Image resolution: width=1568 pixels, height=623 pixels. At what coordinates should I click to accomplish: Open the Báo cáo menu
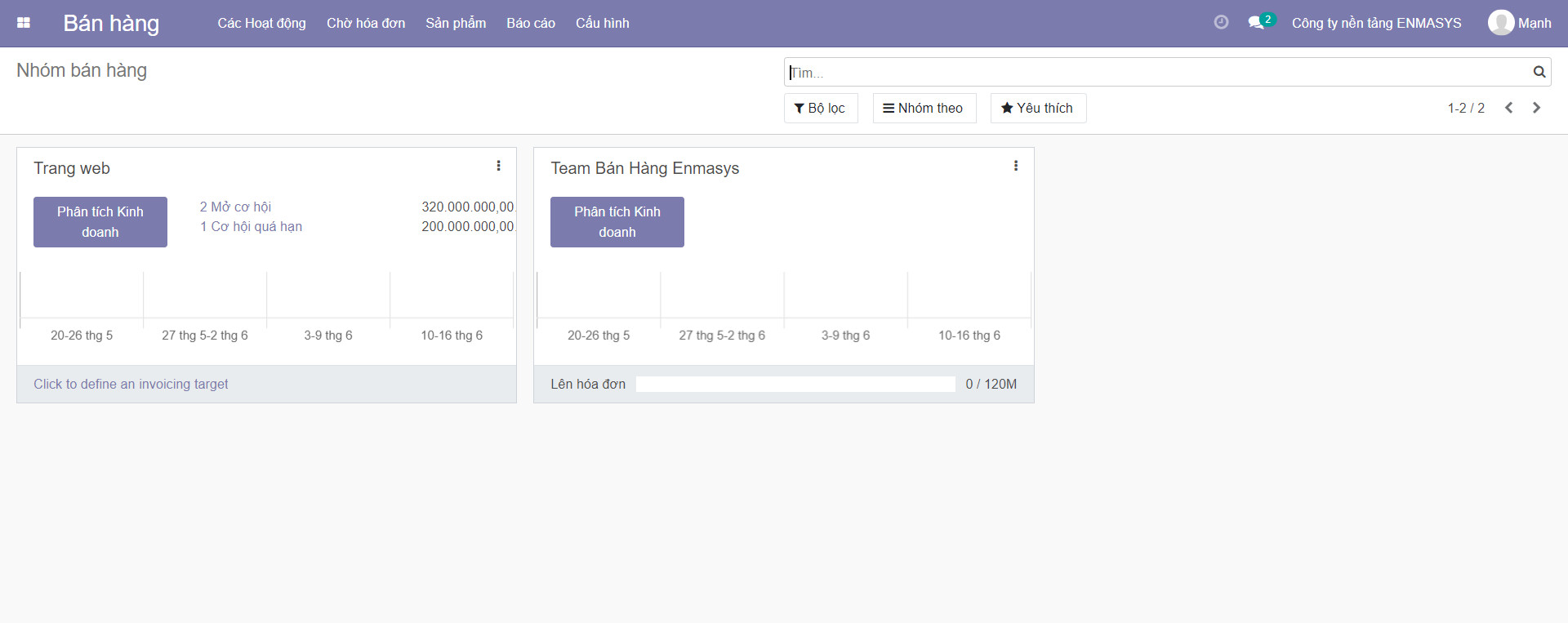(x=530, y=23)
